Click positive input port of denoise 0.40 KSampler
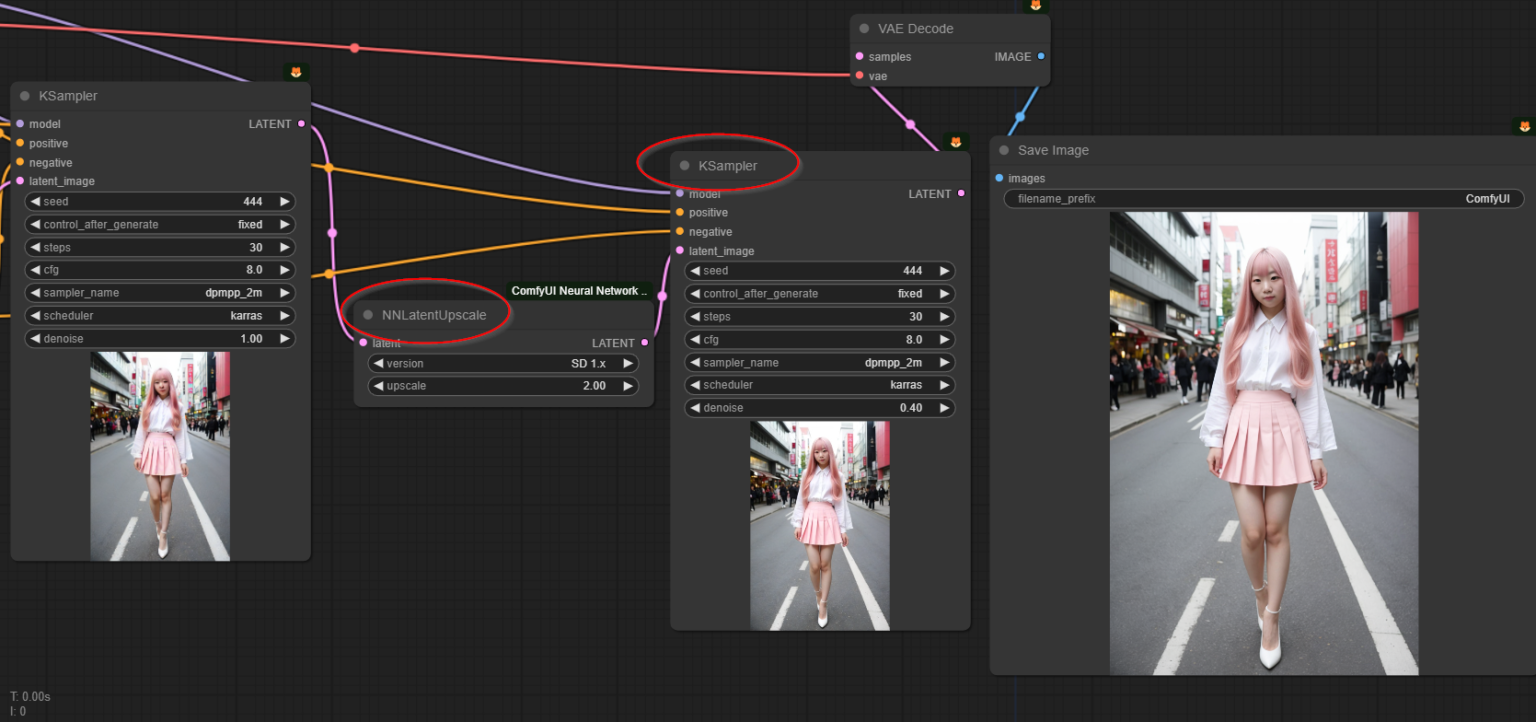The height and width of the screenshot is (722, 1536). point(680,213)
